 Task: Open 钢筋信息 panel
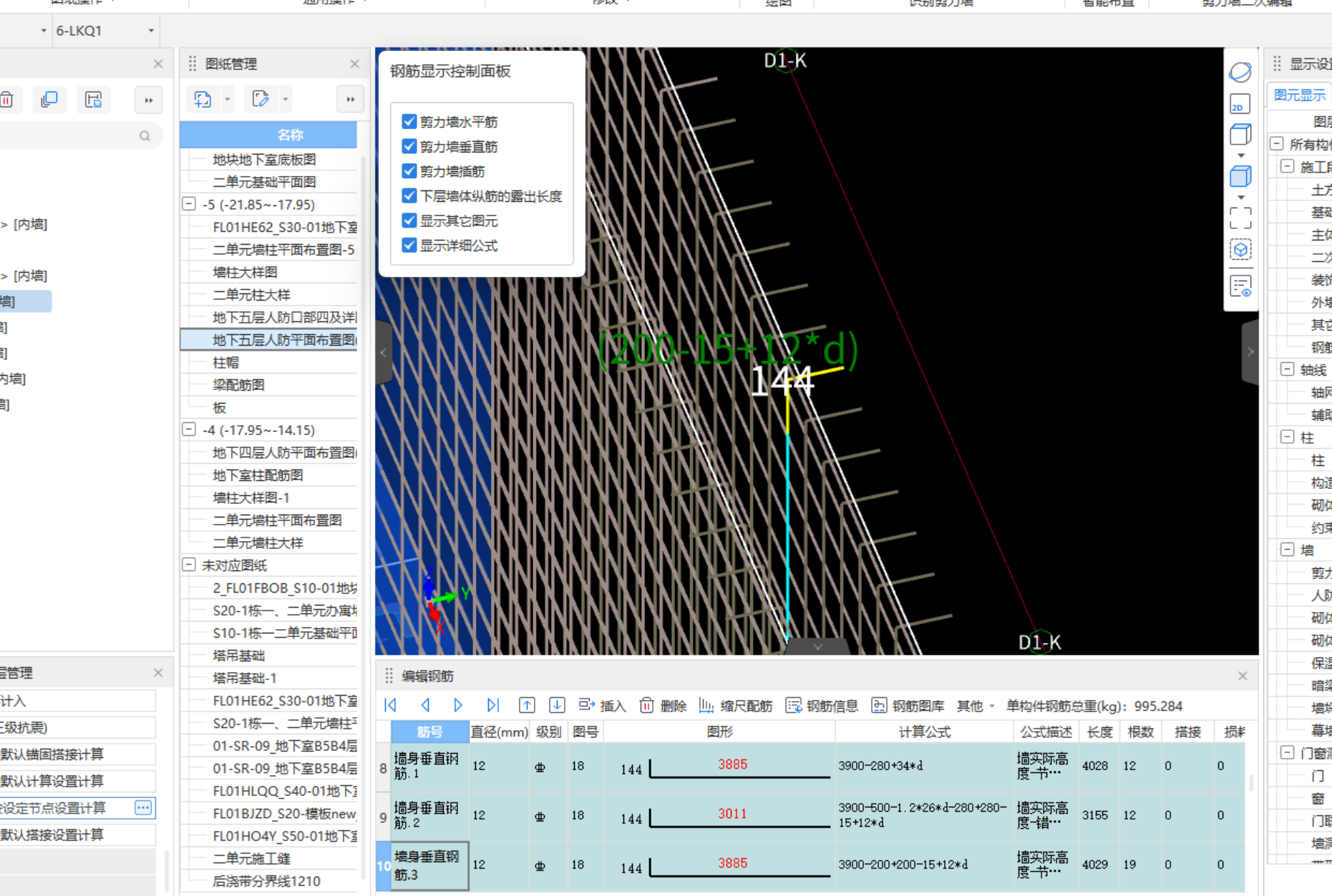(822, 706)
